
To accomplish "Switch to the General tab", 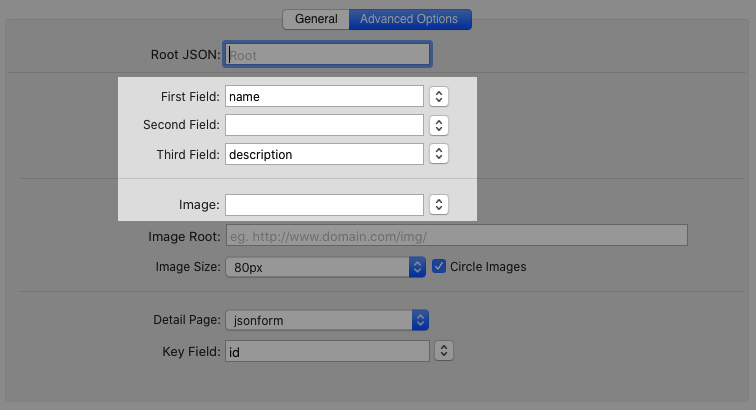I will point(315,19).
